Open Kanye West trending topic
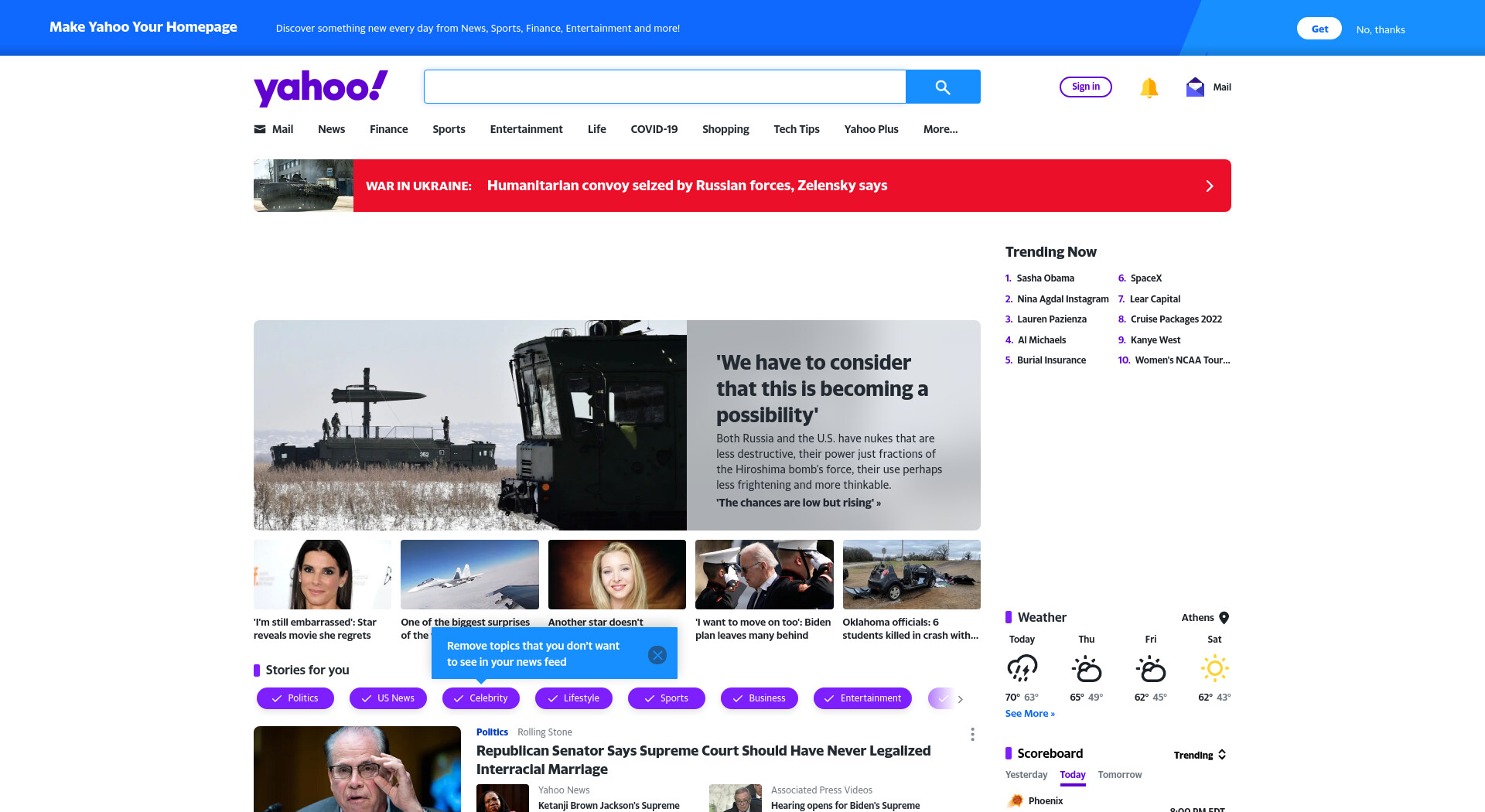The width and height of the screenshot is (1485, 812). [1156, 340]
